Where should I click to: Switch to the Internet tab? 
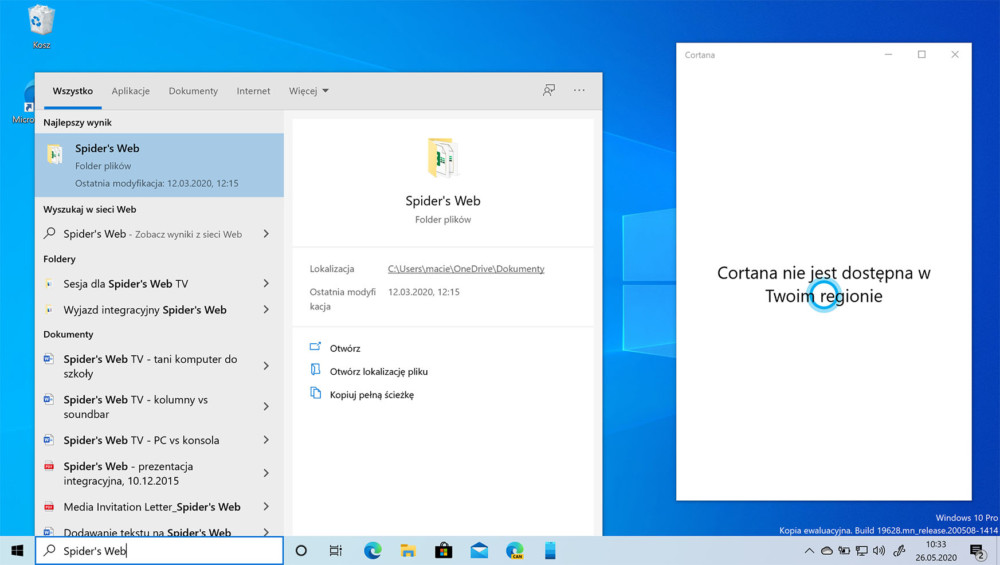[x=253, y=91]
